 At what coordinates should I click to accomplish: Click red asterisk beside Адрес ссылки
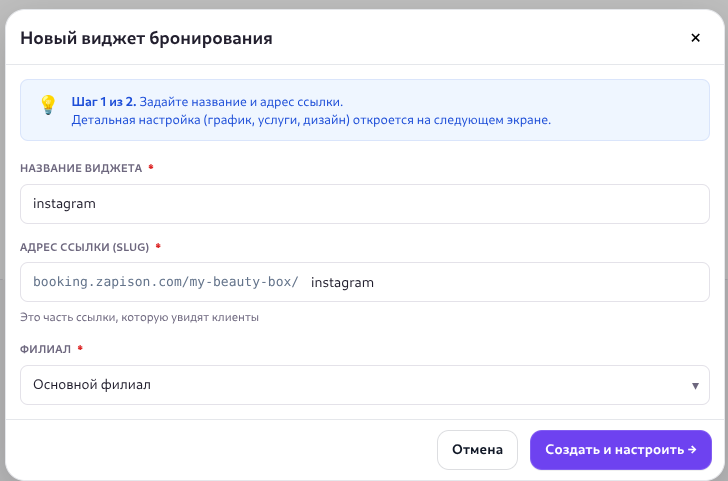tap(158, 246)
